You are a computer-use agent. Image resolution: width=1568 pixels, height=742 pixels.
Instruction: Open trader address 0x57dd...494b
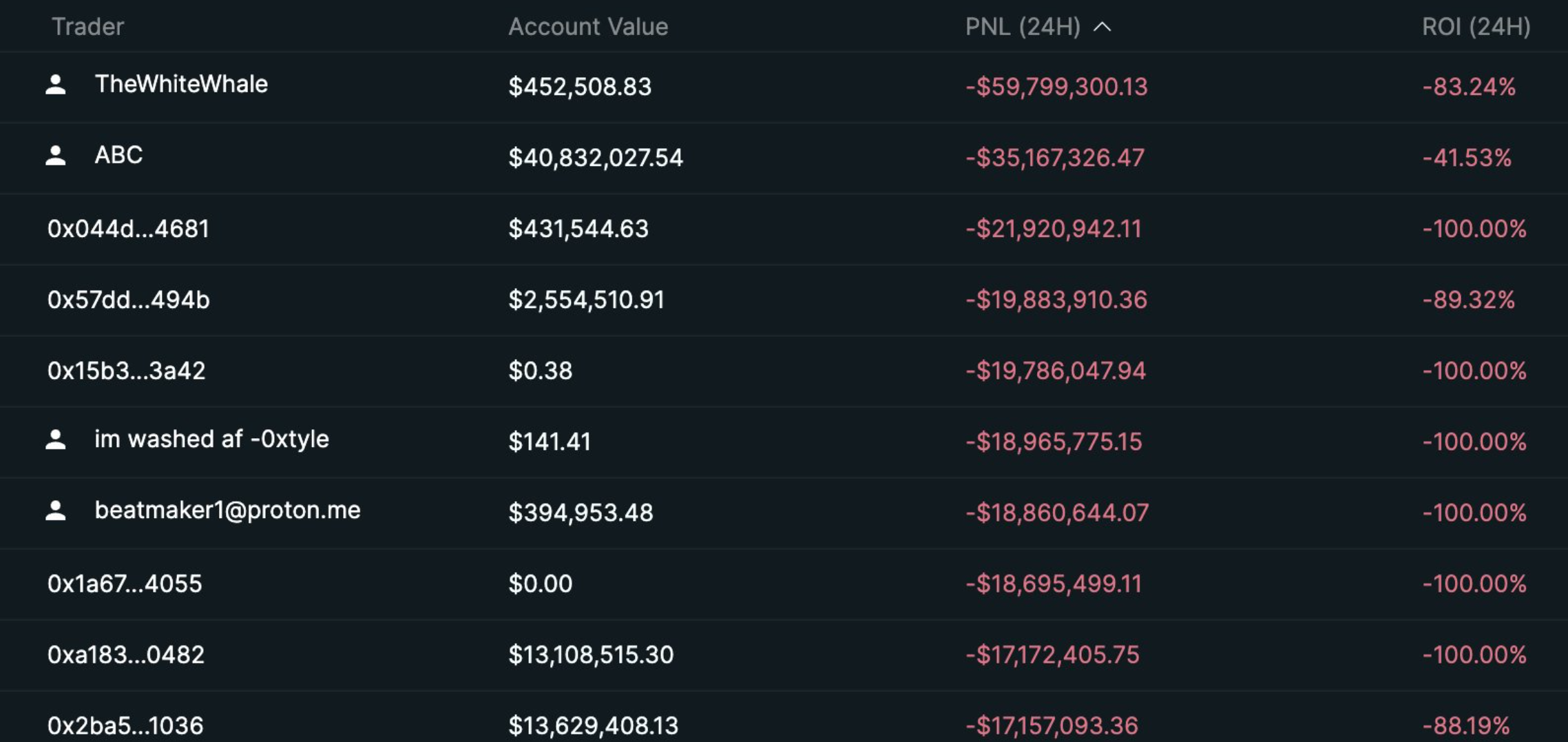[129, 300]
